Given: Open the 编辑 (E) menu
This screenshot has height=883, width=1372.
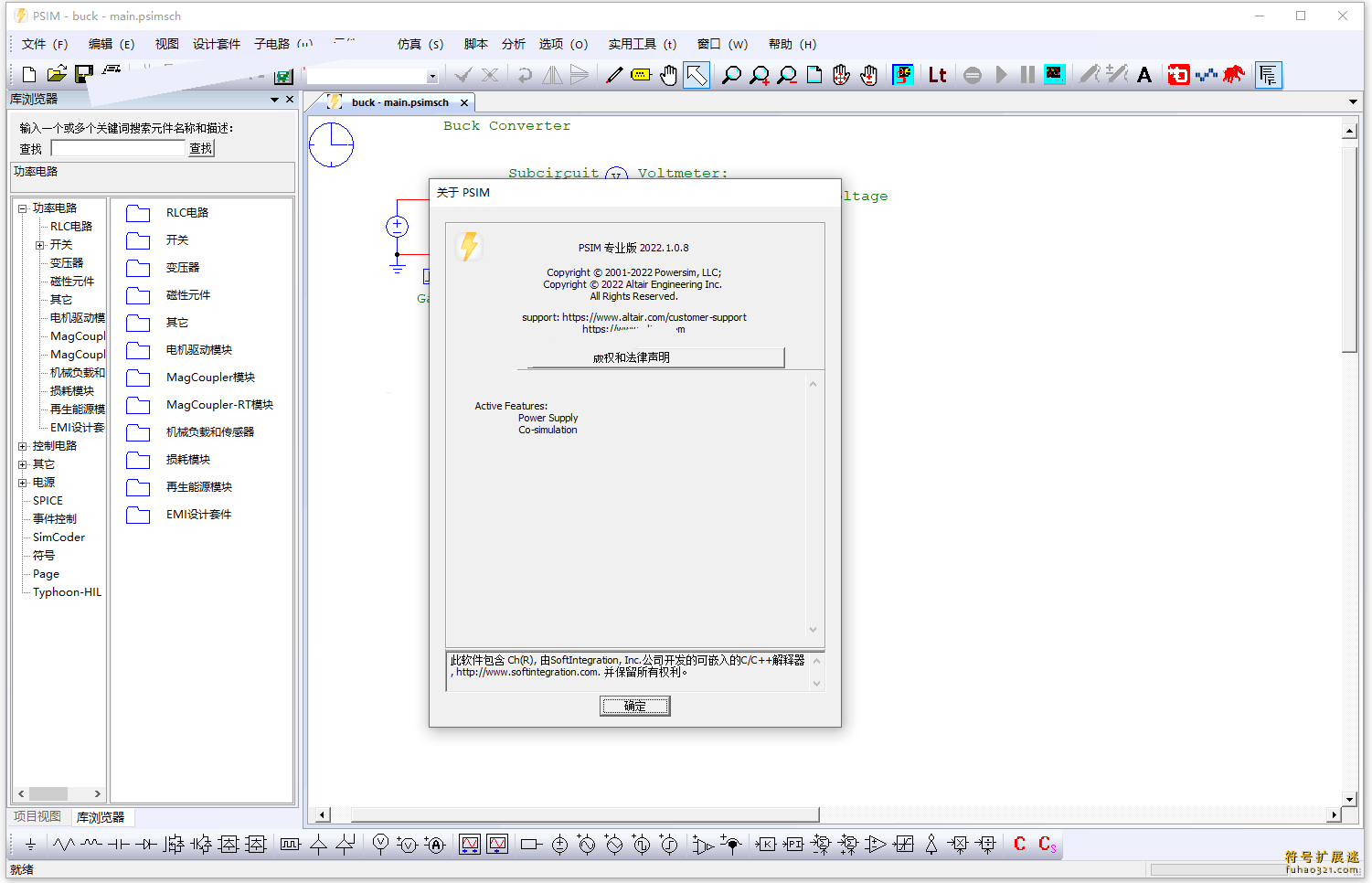Looking at the screenshot, I should tap(112, 44).
